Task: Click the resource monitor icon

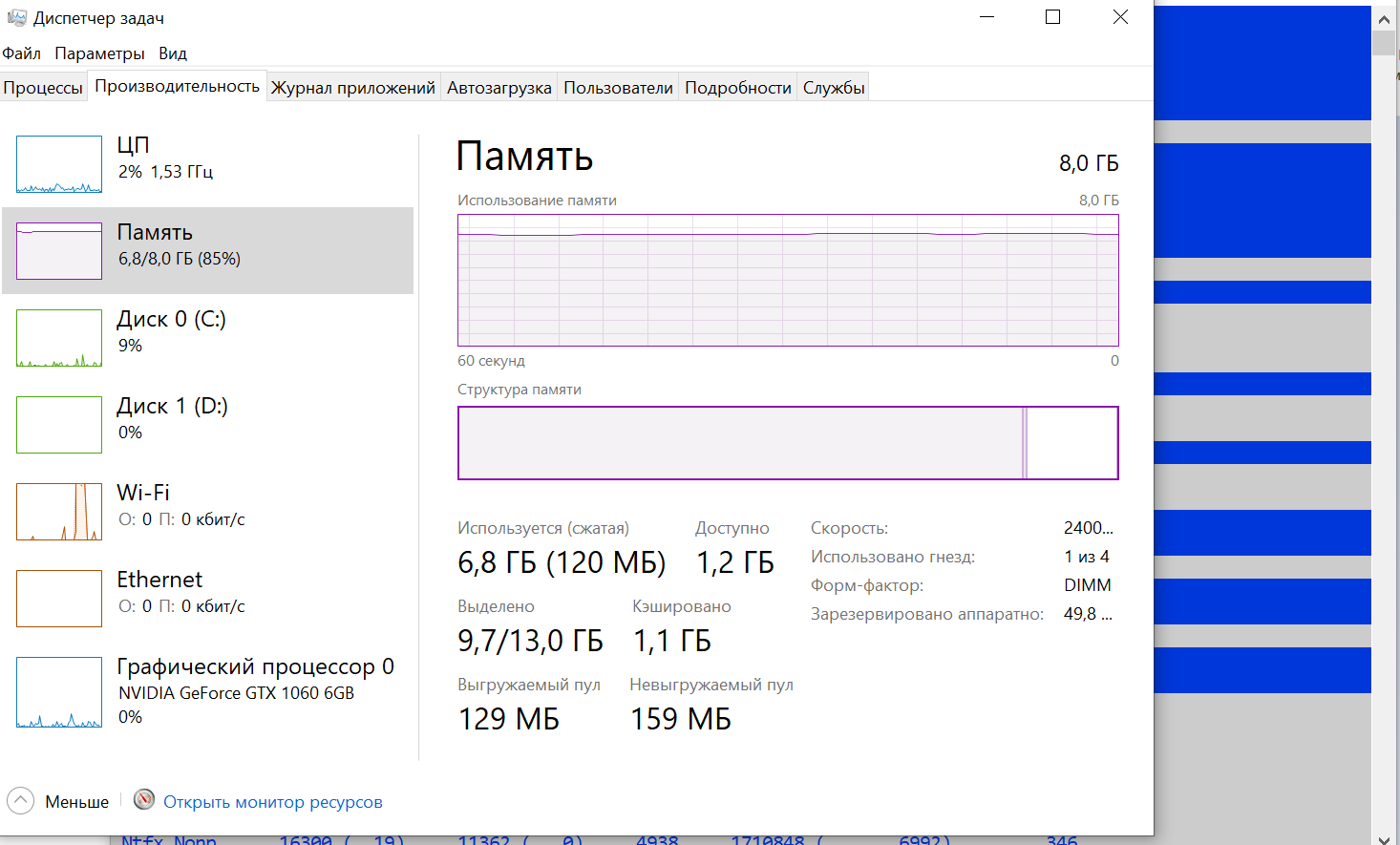Action: pyautogui.click(x=144, y=800)
